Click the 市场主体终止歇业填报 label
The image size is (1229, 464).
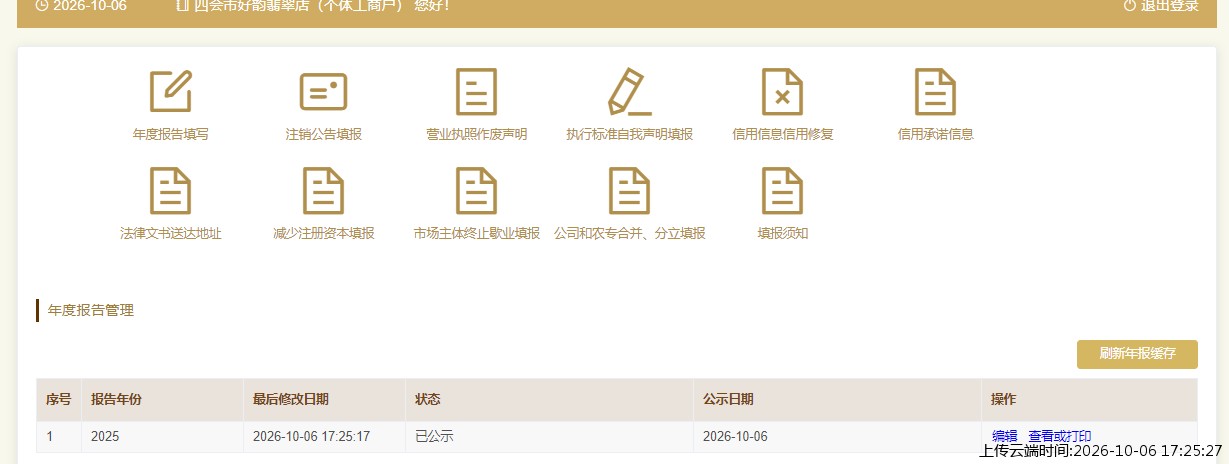[x=476, y=234]
